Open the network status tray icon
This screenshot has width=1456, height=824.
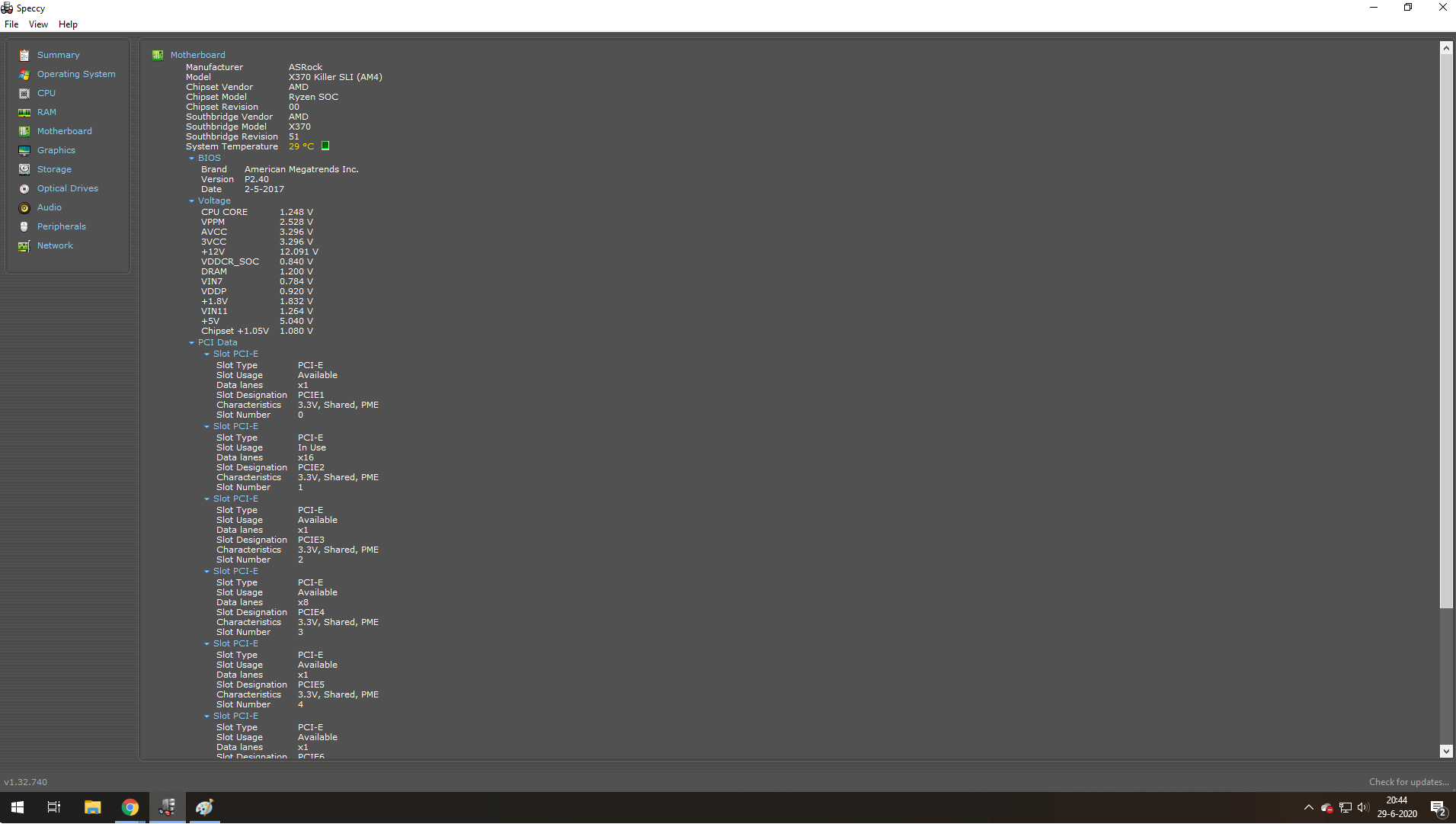tap(1346, 807)
